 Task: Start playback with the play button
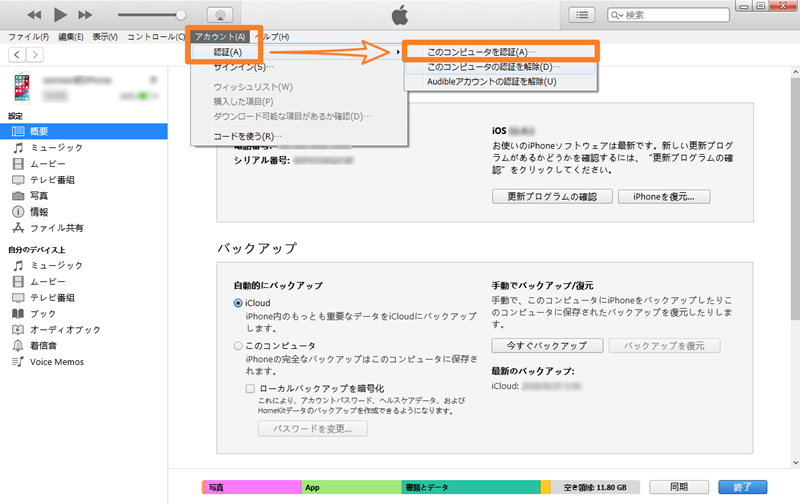[60, 15]
